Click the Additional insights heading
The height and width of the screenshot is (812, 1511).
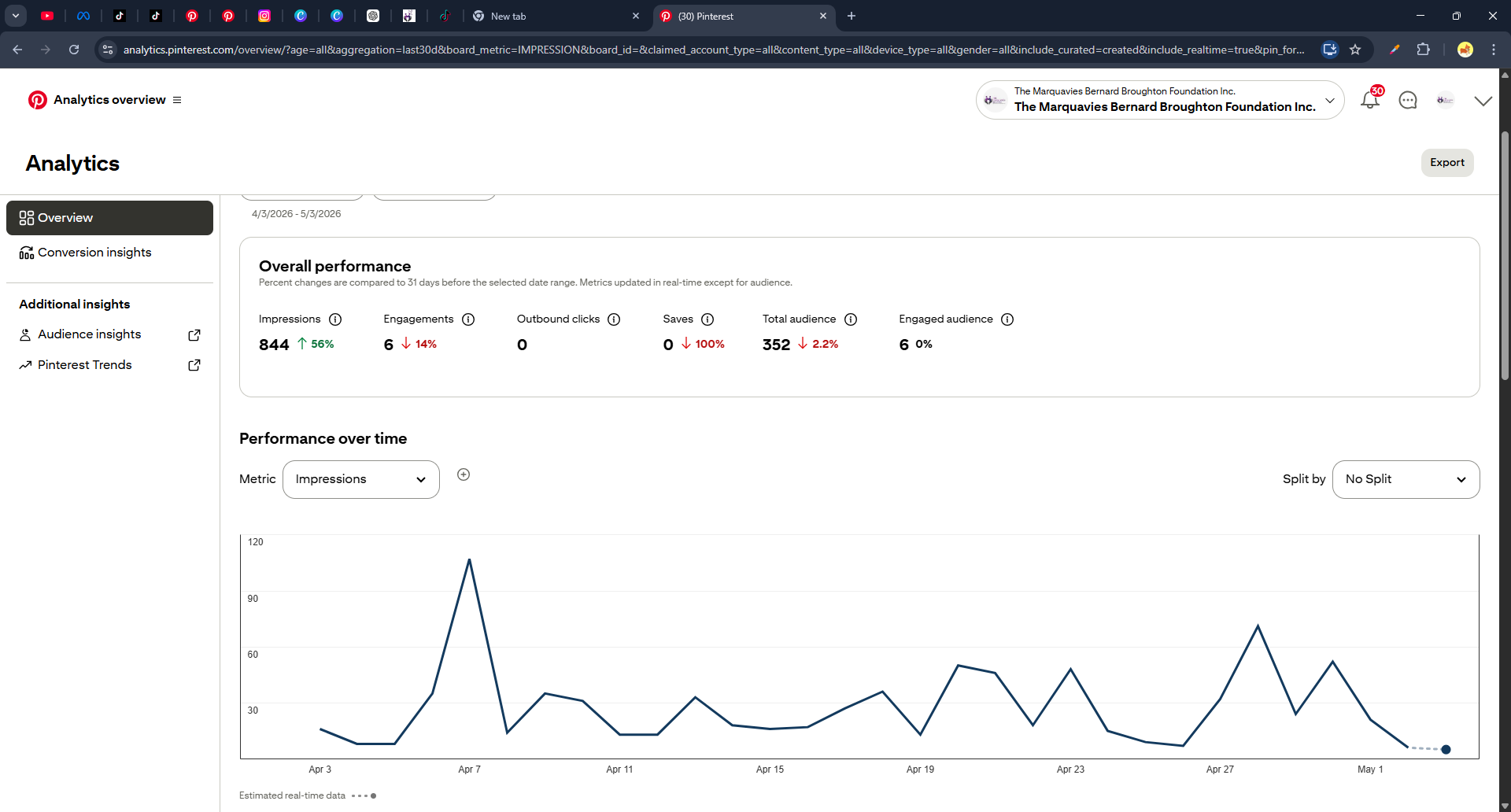75,304
